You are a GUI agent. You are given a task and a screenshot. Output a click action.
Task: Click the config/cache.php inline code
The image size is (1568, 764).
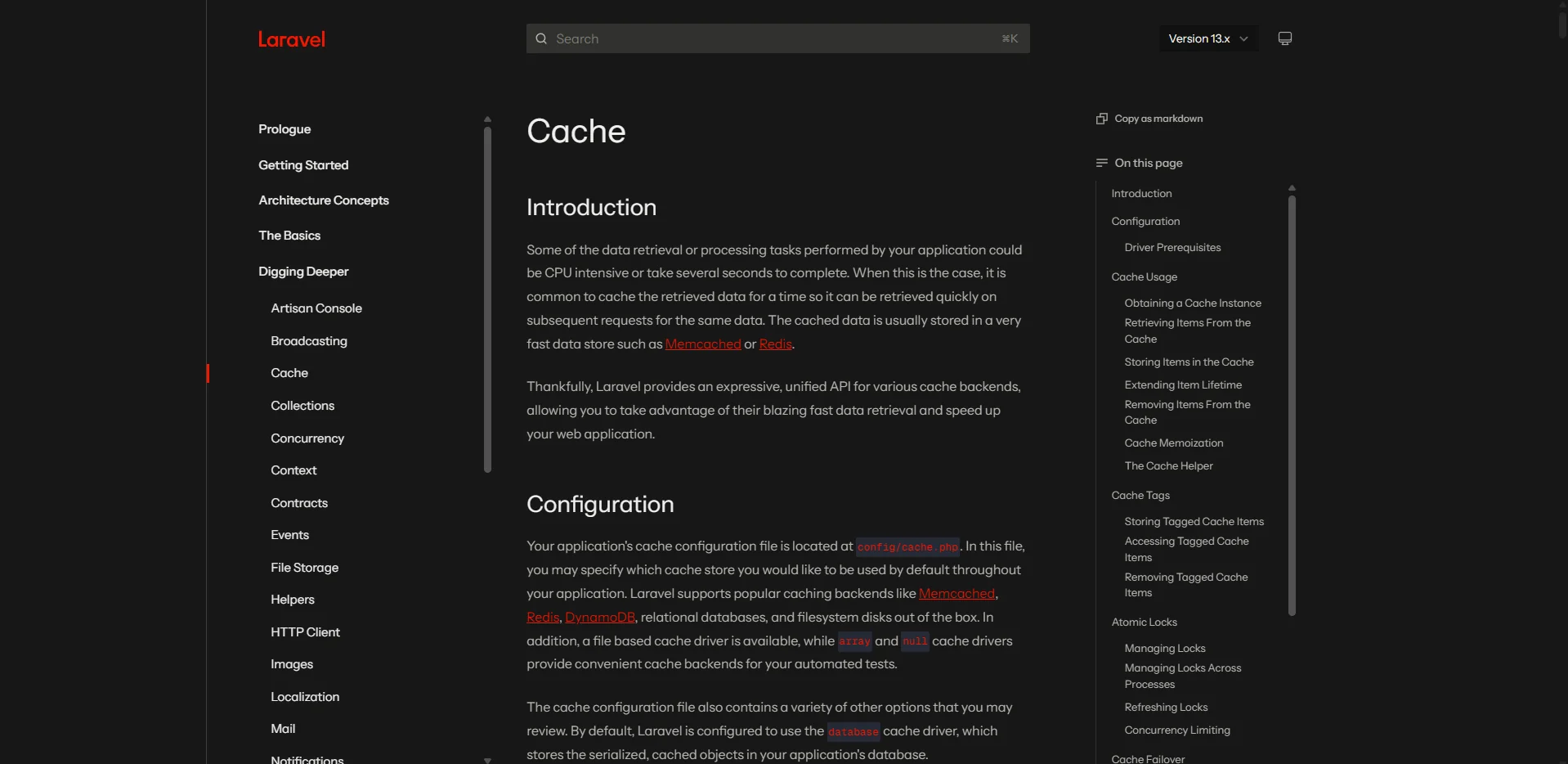coord(907,547)
